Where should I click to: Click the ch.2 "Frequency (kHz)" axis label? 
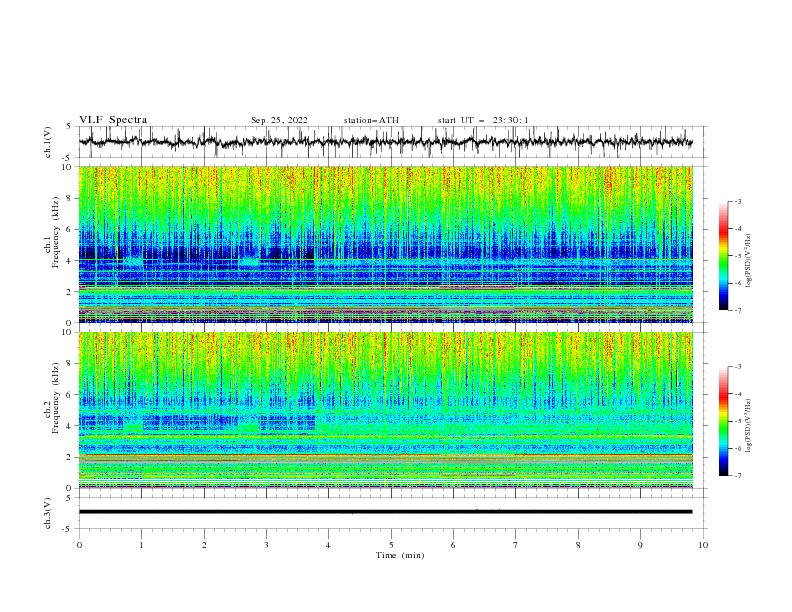pos(56,399)
